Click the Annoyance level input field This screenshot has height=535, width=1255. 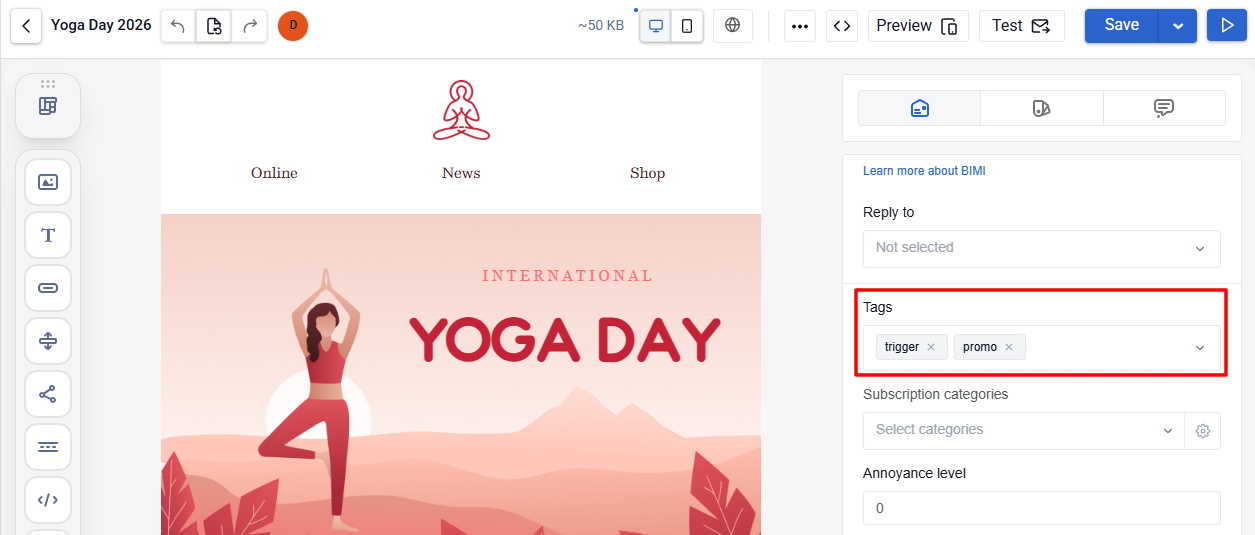point(1041,508)
